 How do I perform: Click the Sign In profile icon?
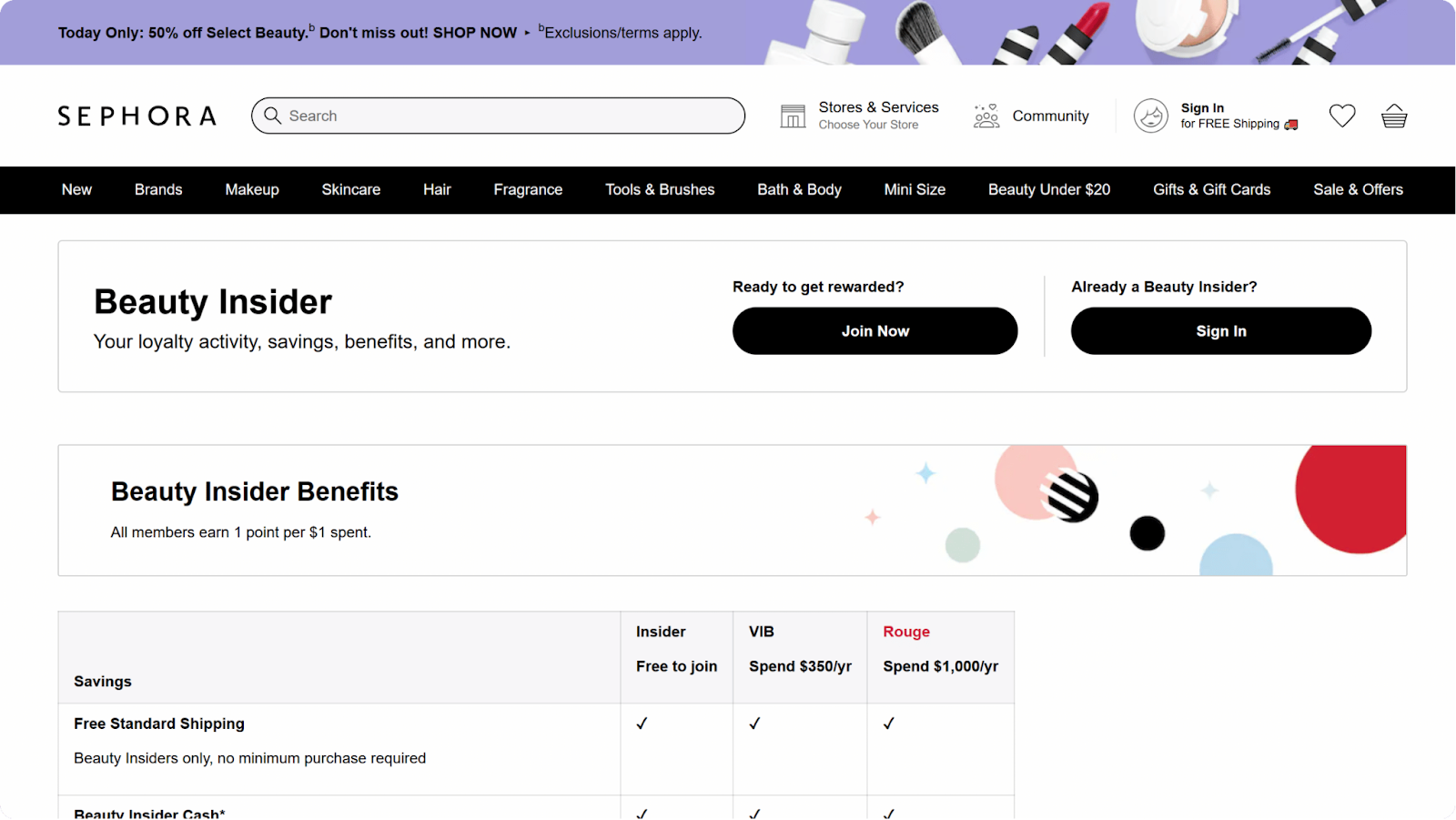(1150, 116)
